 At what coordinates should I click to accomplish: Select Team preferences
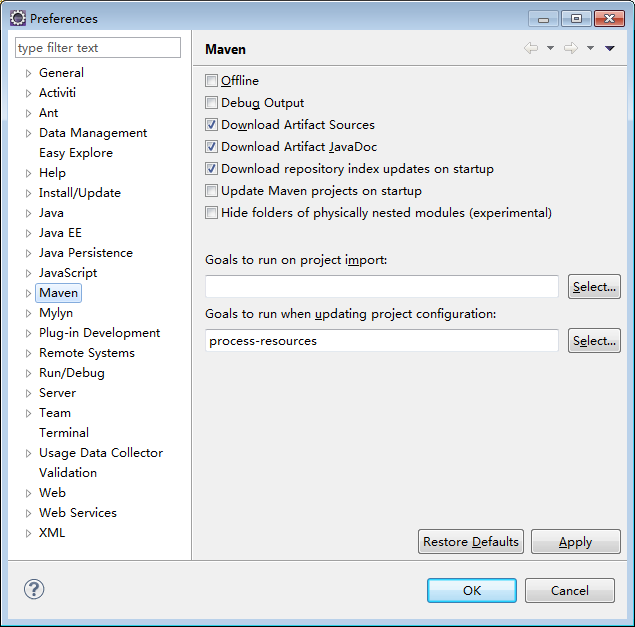tap(55, 413)
